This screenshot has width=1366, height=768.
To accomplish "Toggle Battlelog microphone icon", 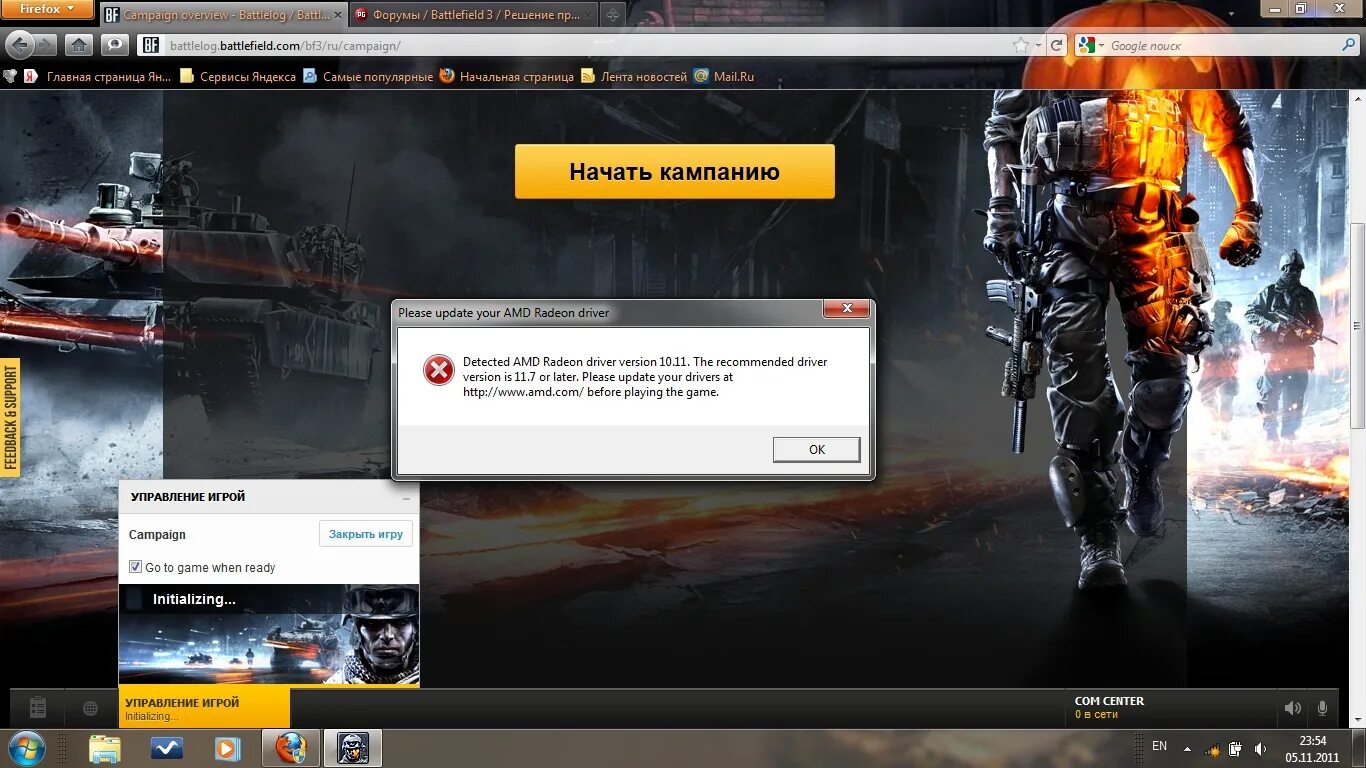I will pos(1322,708).
